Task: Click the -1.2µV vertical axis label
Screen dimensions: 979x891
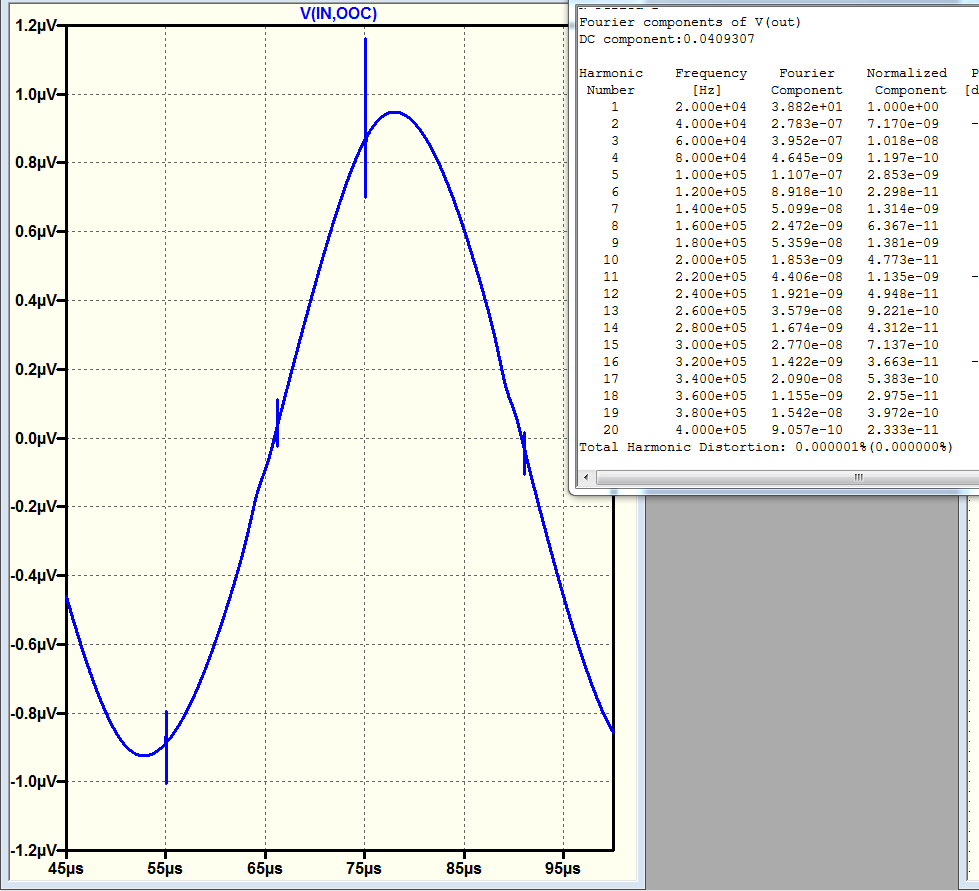Action: pos(34,850)
